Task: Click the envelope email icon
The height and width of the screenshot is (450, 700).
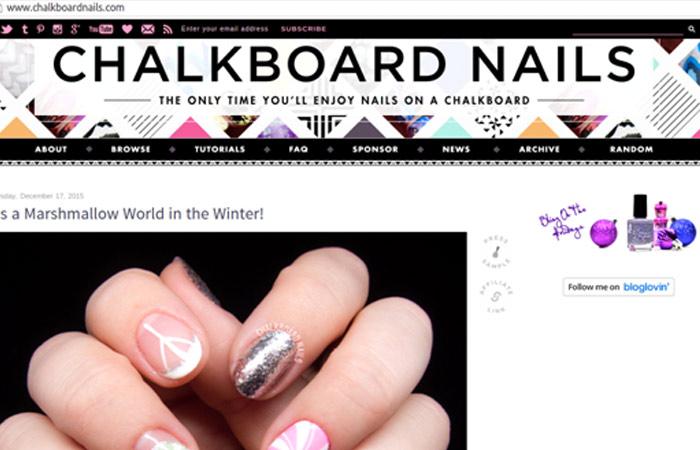Action: tap(148, 29)
